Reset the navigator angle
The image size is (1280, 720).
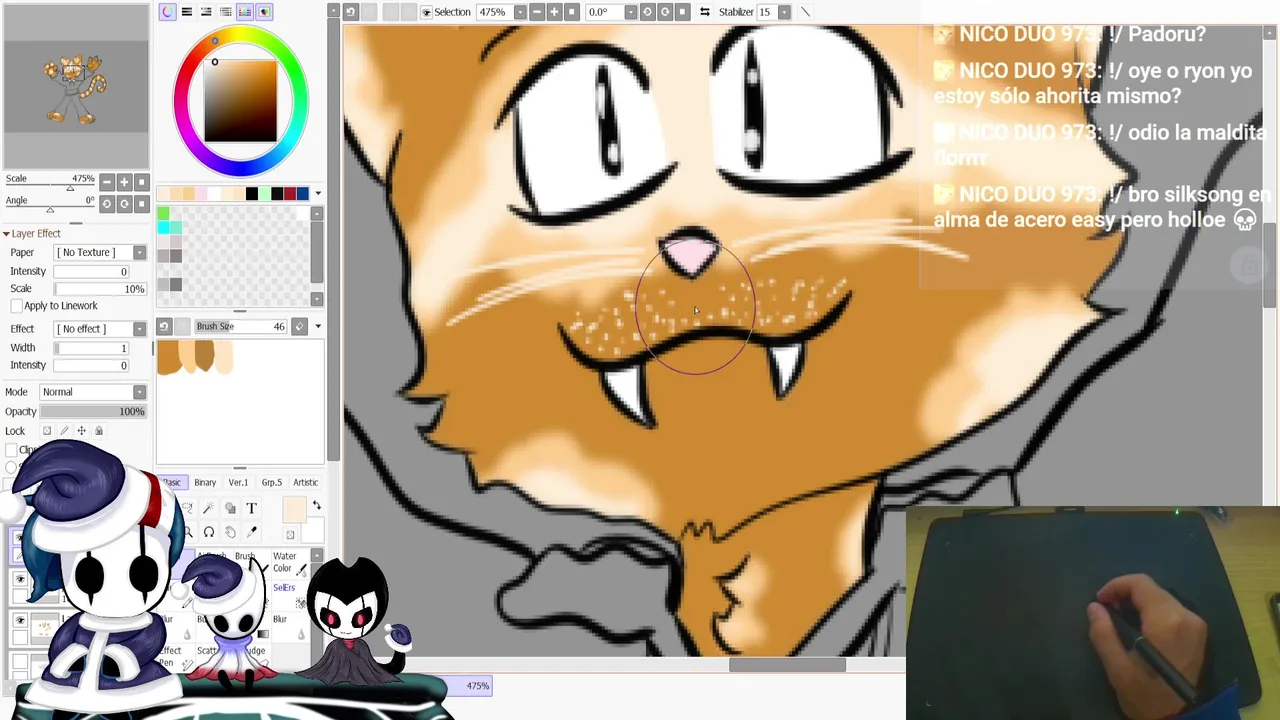141,204
